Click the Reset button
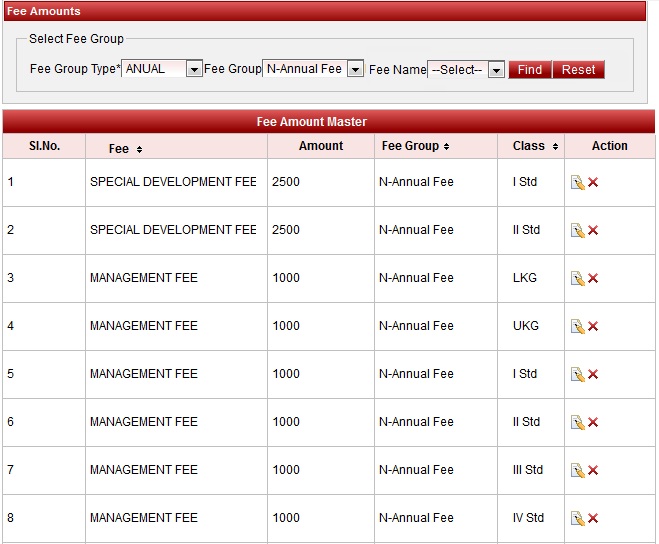The width and height of the screenshot is (659, 544). tap(578, 70)
